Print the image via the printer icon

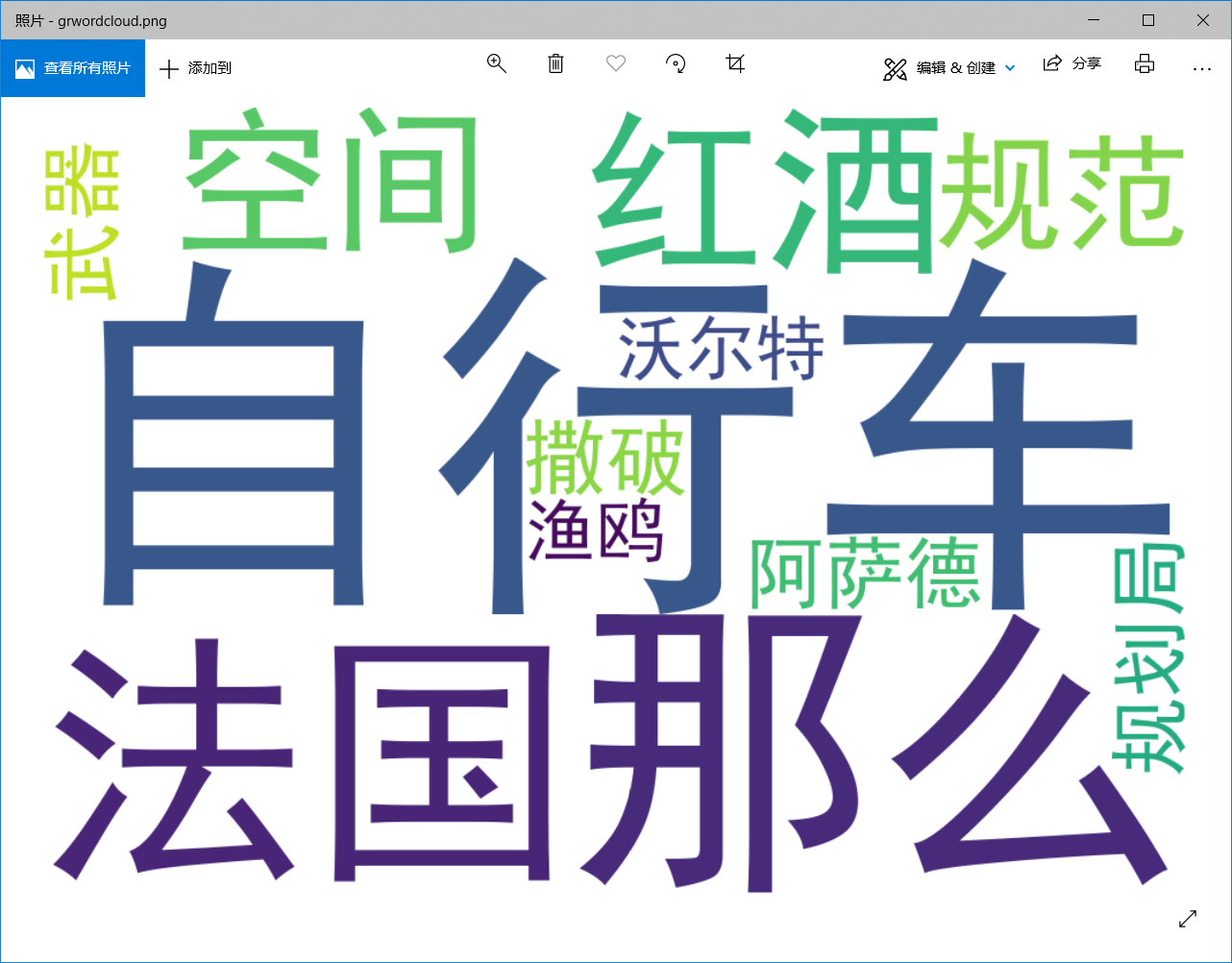coord(1144,63)
